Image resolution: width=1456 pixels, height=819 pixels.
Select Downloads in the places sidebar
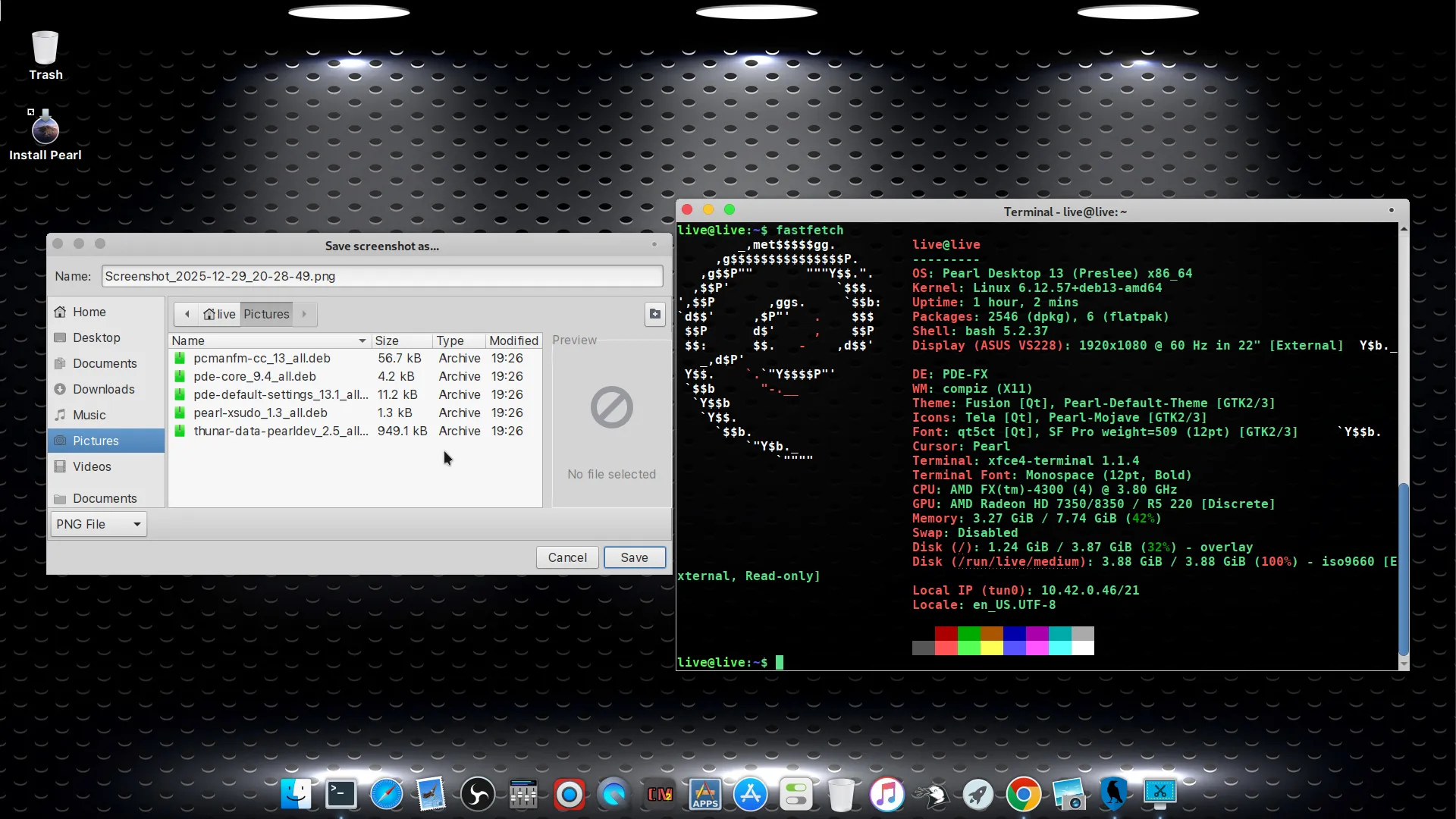(x=103, y=389)
